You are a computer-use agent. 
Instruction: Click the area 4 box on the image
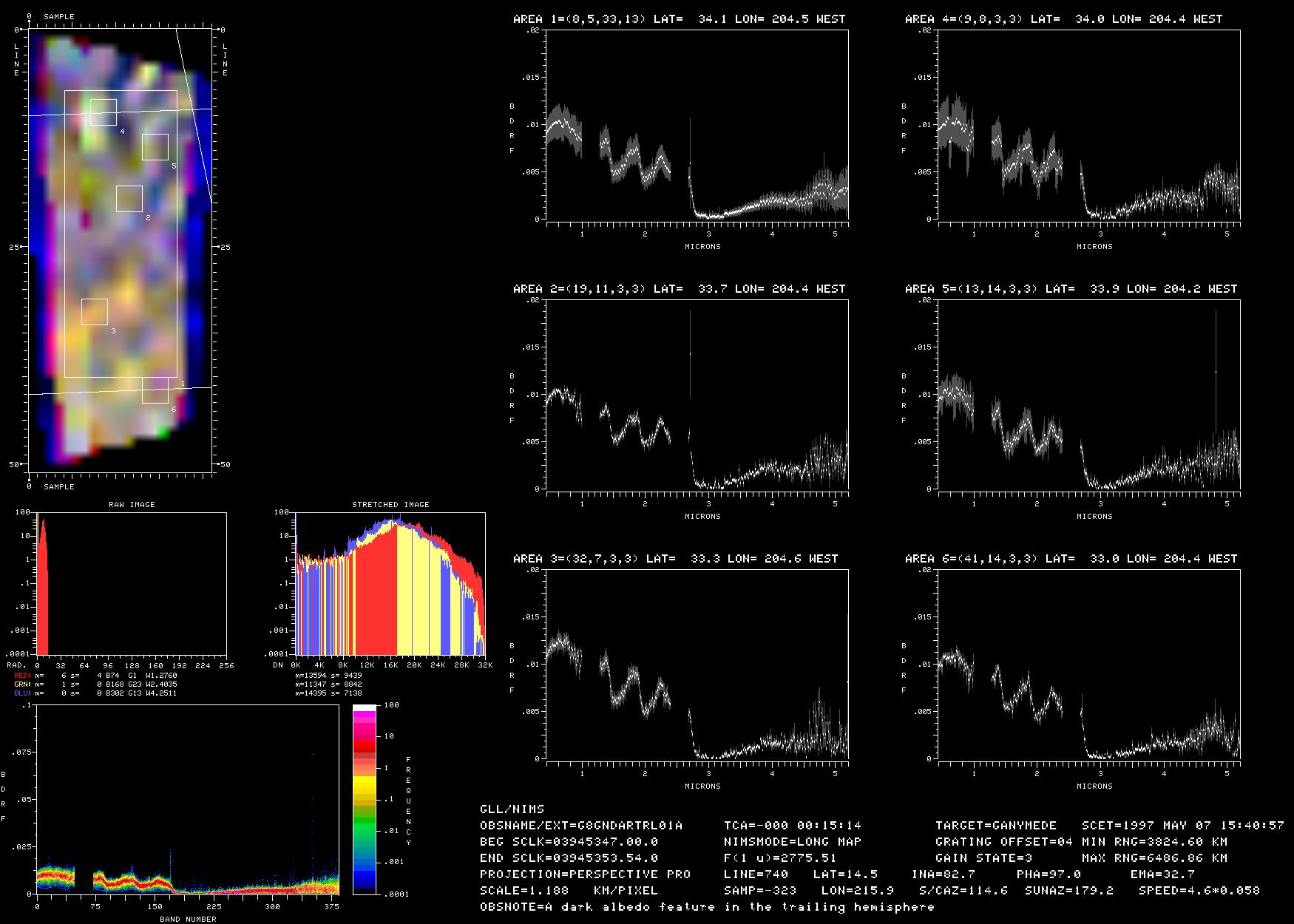(x=104, y=112)
